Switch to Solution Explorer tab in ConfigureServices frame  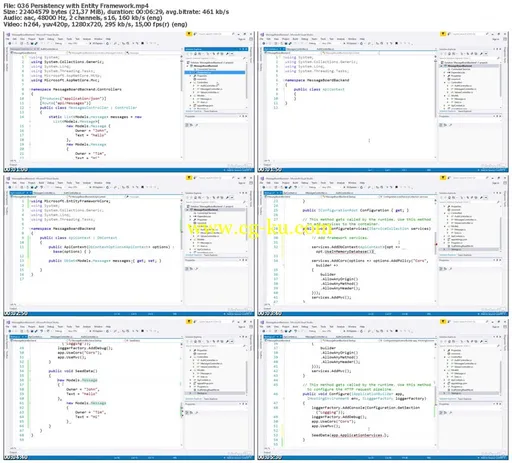tap(447, 255)
